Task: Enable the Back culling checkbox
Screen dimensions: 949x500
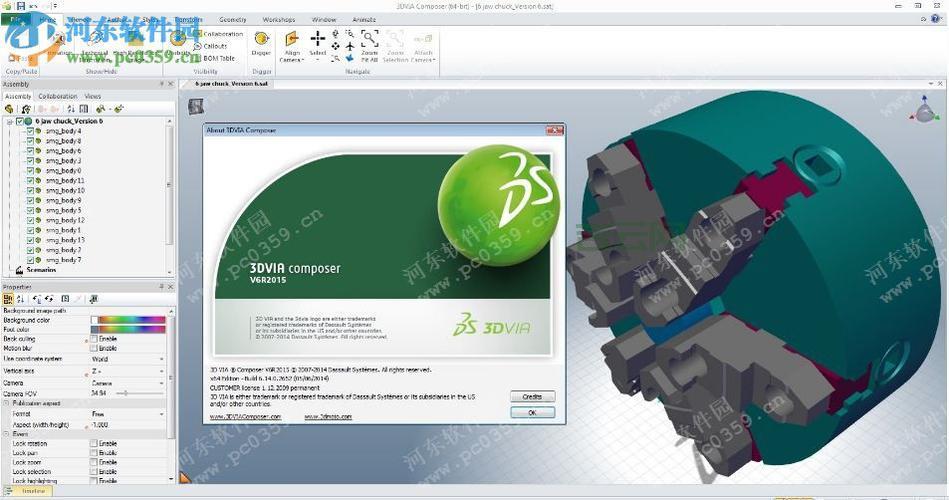Action: pyautogui.click(x=94, y=339)
